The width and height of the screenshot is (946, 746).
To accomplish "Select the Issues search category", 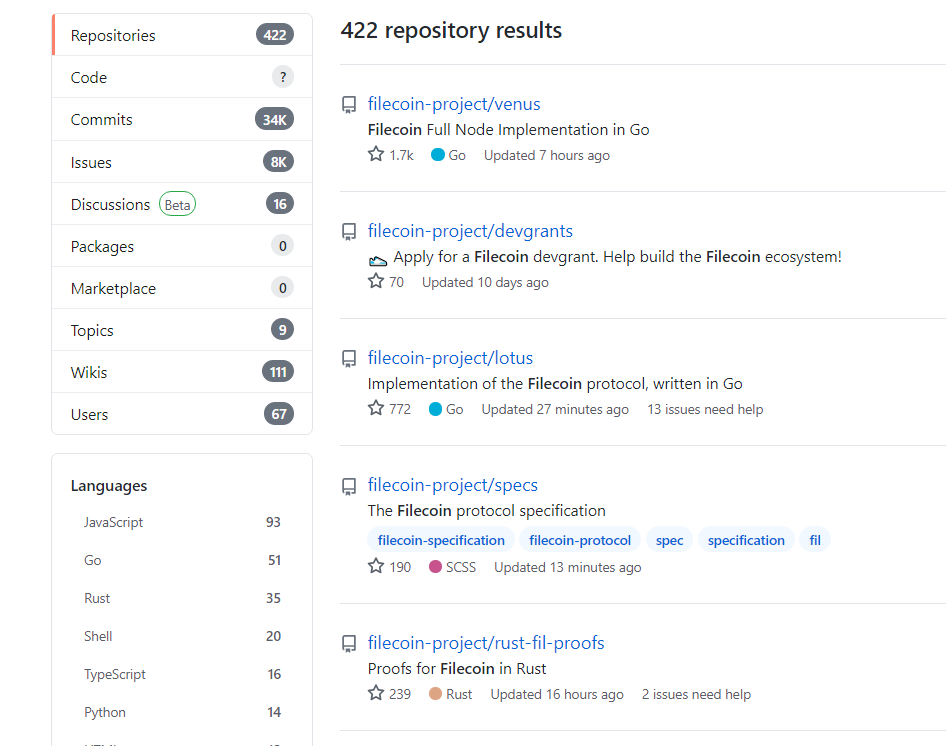I will coord(182,162).
